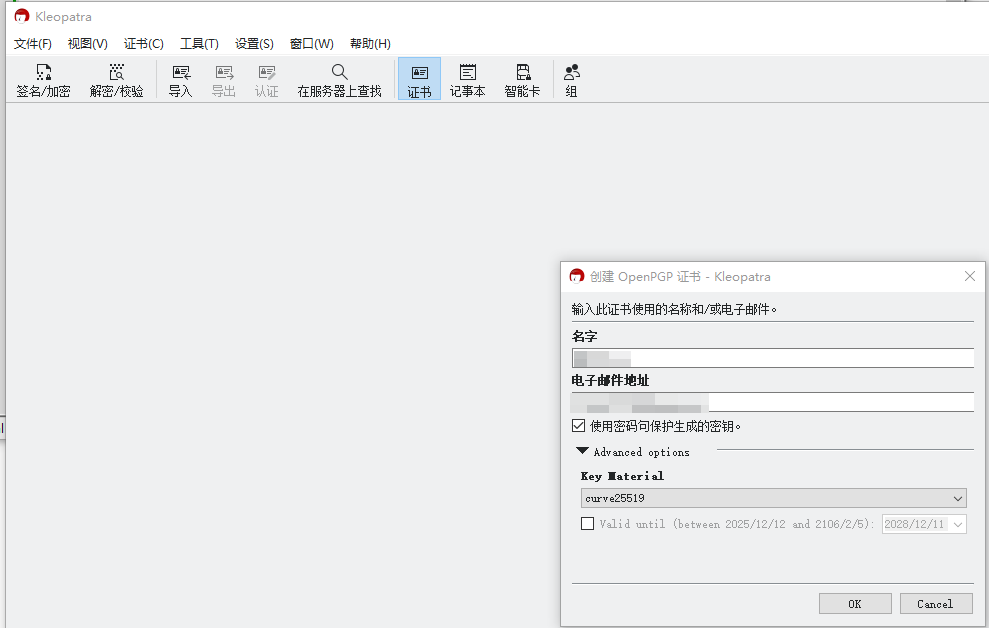
Task: Open the 设置(S) menu
Action: [x=254, y=44]
